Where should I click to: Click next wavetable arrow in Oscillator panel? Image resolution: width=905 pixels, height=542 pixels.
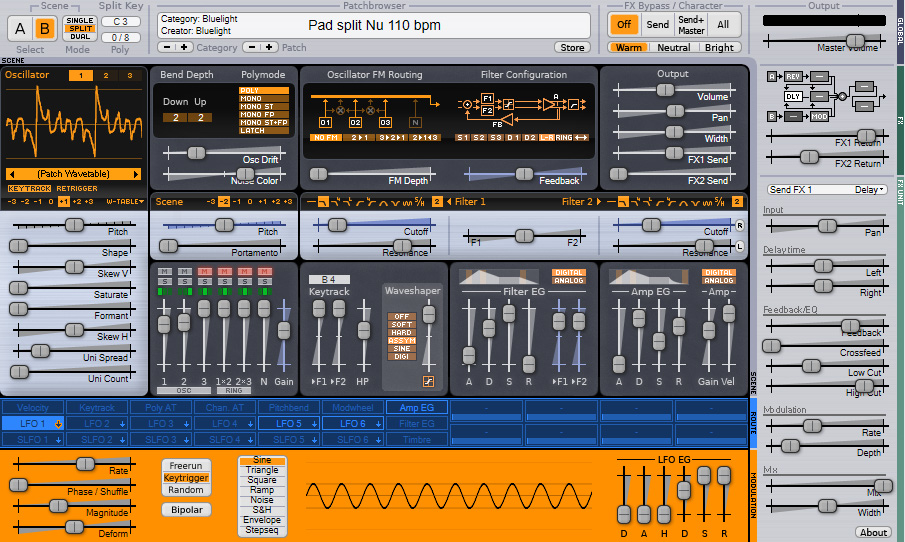136,174
